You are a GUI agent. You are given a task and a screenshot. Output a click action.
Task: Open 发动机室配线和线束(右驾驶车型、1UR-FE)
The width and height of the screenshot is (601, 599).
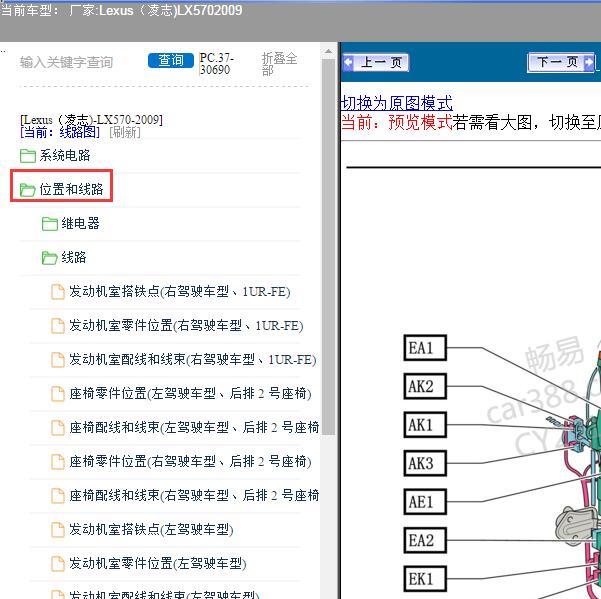pos(193,359)
